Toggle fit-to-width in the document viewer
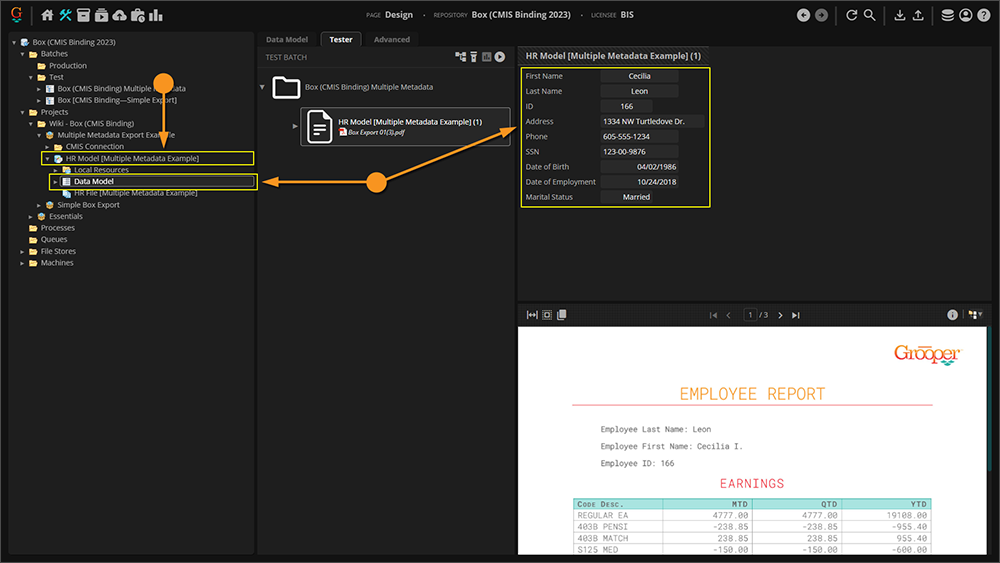 pos(532,315)
